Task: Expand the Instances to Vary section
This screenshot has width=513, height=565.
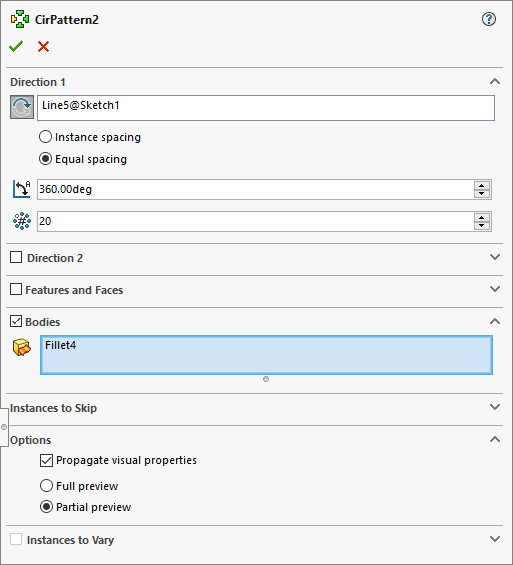Action: (495, 539)
